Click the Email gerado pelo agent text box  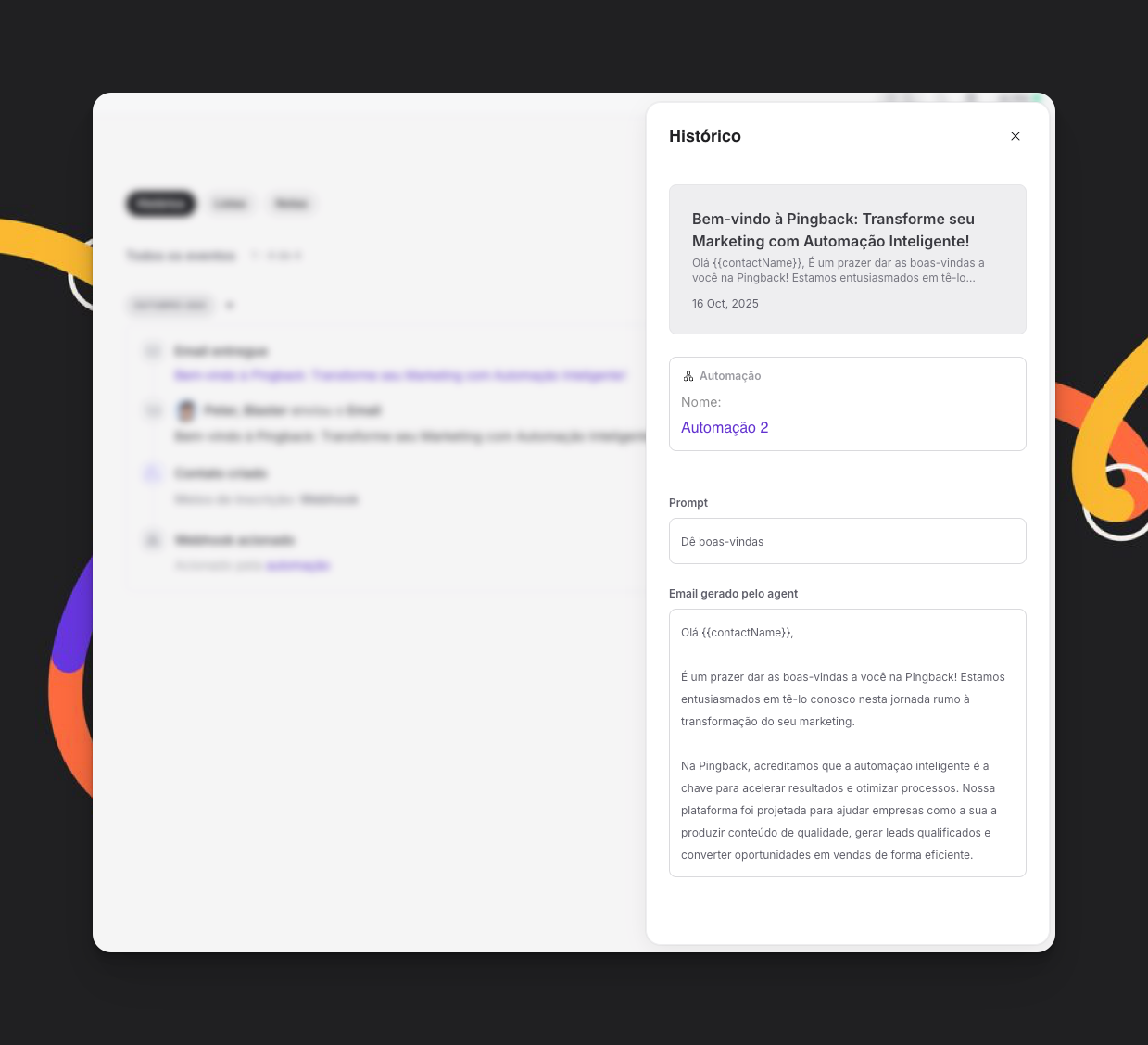(x=848, y=743)
